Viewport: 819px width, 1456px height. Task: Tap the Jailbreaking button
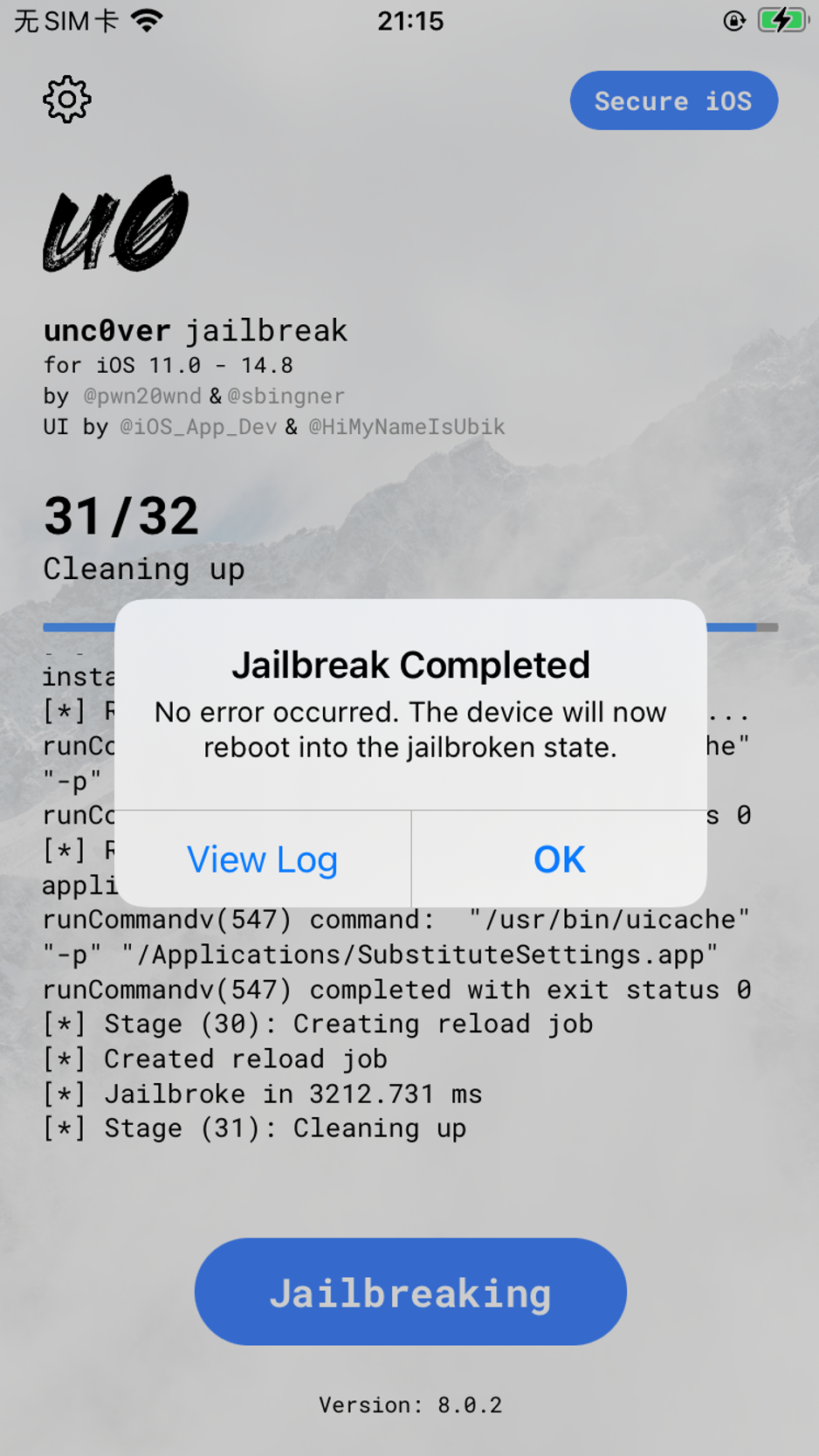[x=410, y=1292]
